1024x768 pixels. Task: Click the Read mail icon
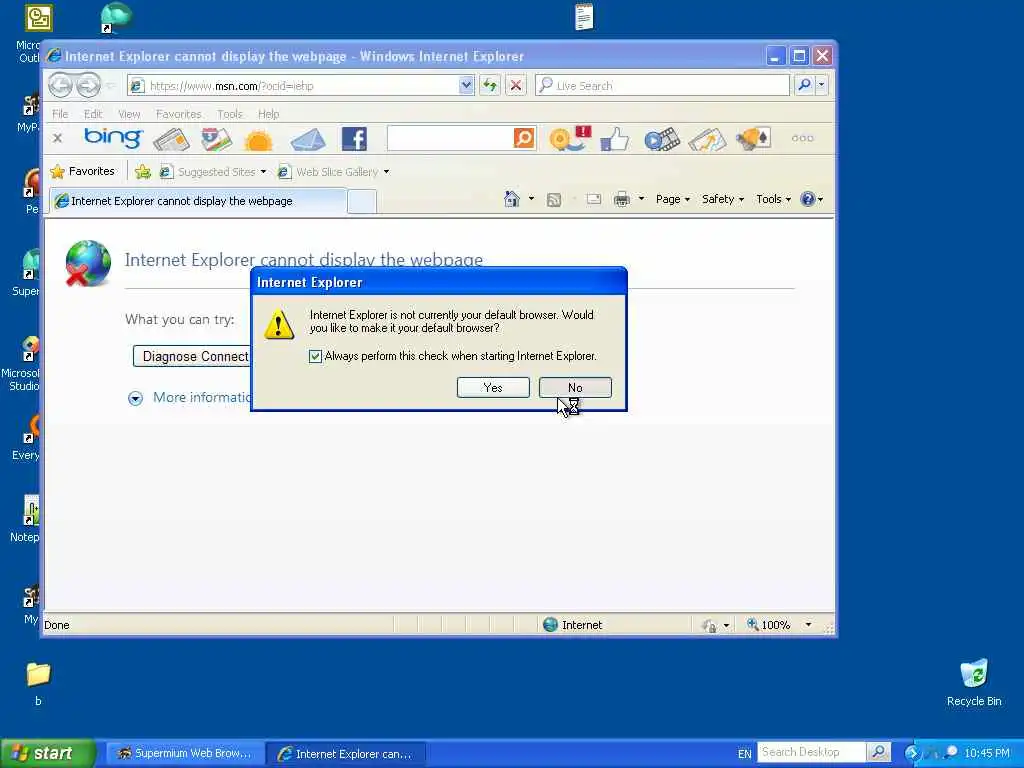point(593,199)
